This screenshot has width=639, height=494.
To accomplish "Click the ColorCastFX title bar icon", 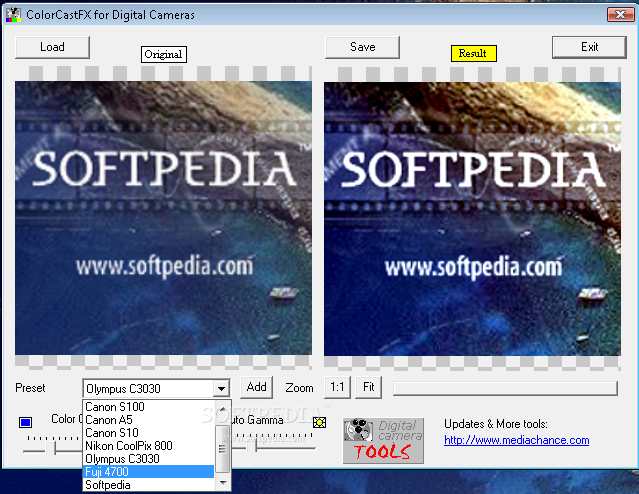I will tap(13, 15).
